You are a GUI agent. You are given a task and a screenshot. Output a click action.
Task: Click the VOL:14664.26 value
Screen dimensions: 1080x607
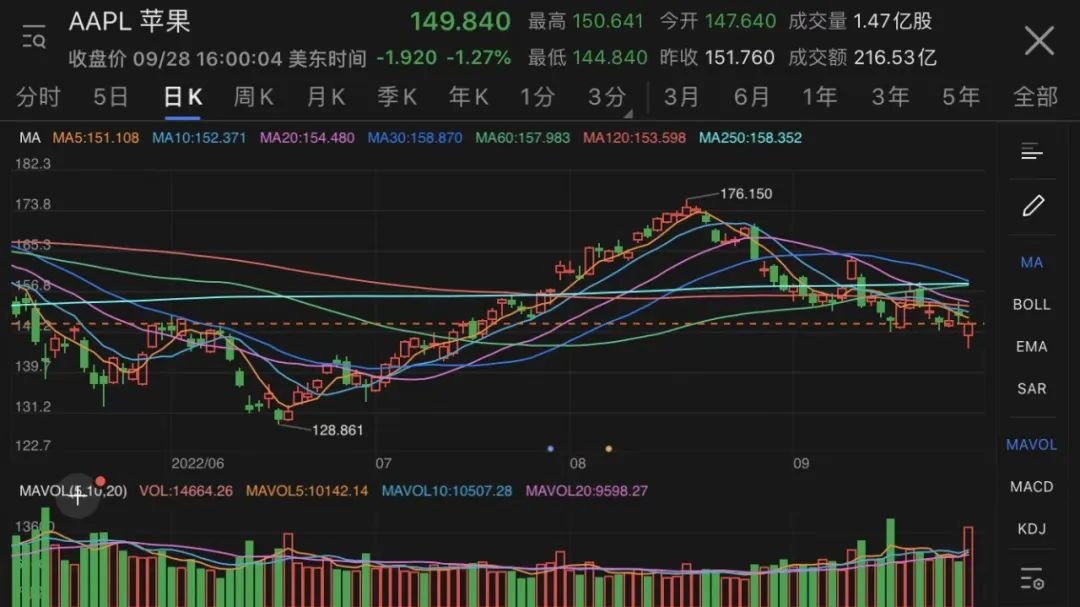[x=186, y=491]
